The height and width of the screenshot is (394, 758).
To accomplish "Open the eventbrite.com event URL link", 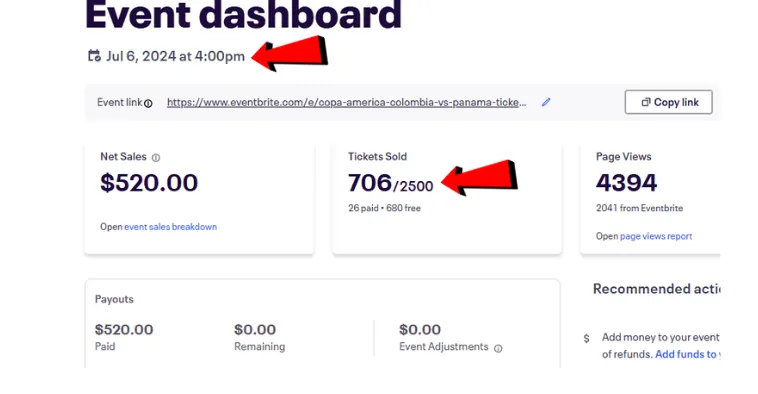I will (347, 102).
